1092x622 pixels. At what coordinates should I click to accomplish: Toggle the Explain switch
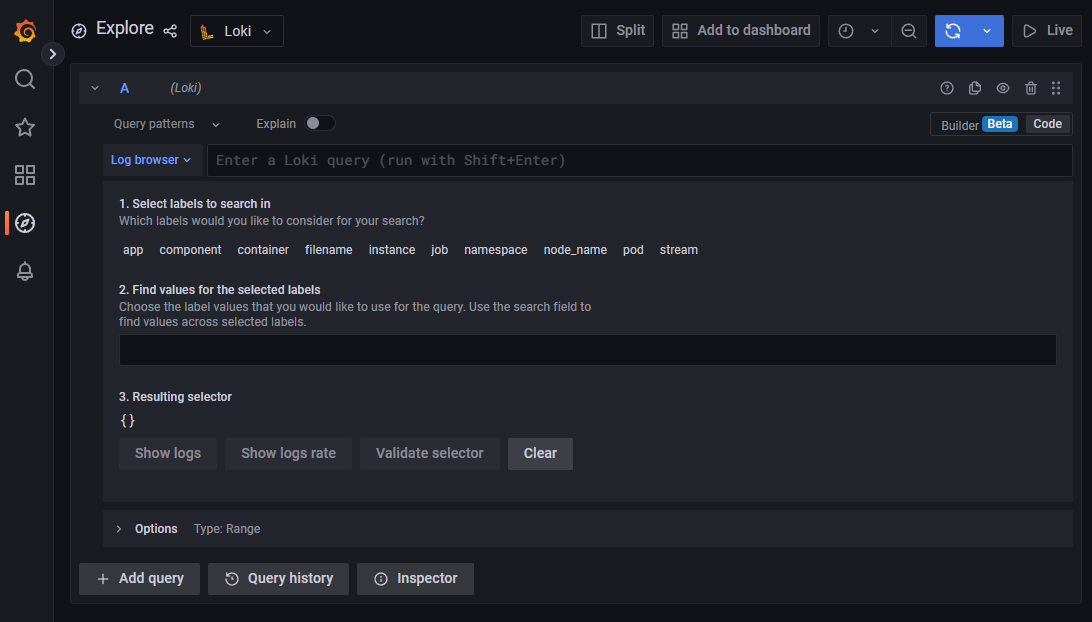pyautogui.click(x=320, y=123)
